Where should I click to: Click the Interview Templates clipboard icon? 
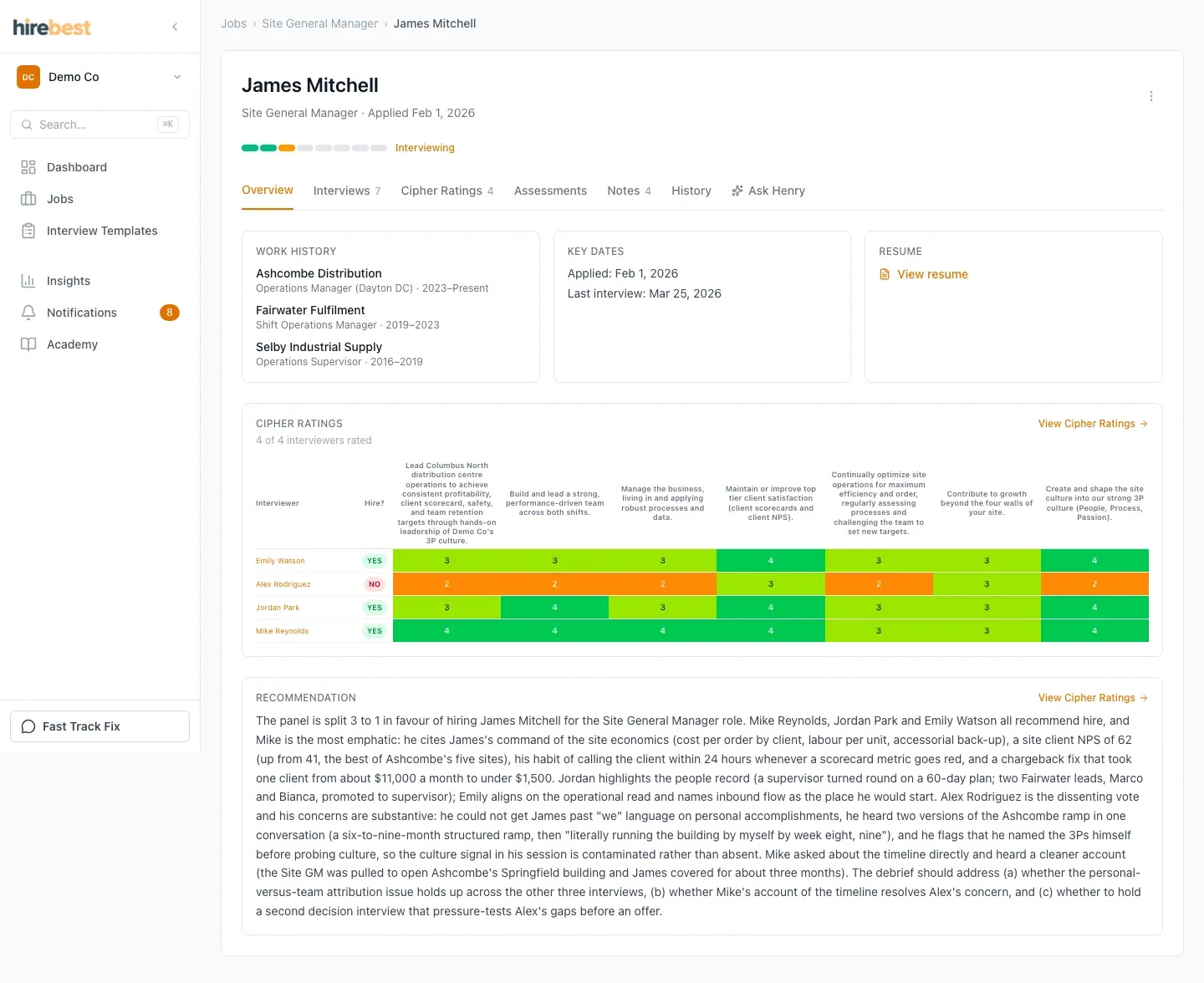[x=28, y=231]
